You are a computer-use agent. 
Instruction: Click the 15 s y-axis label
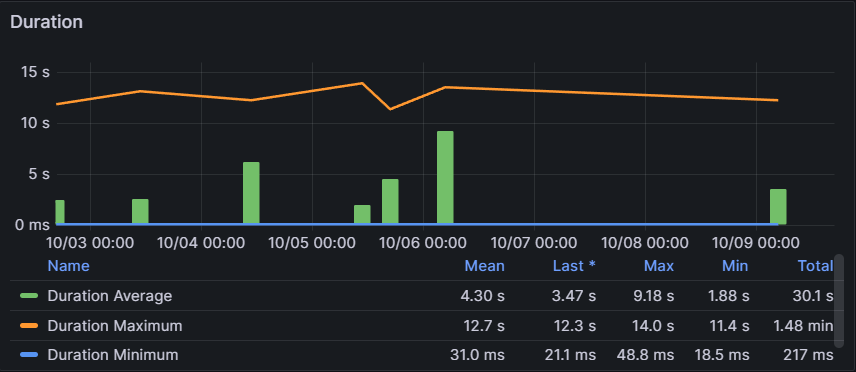coord(35,72)
